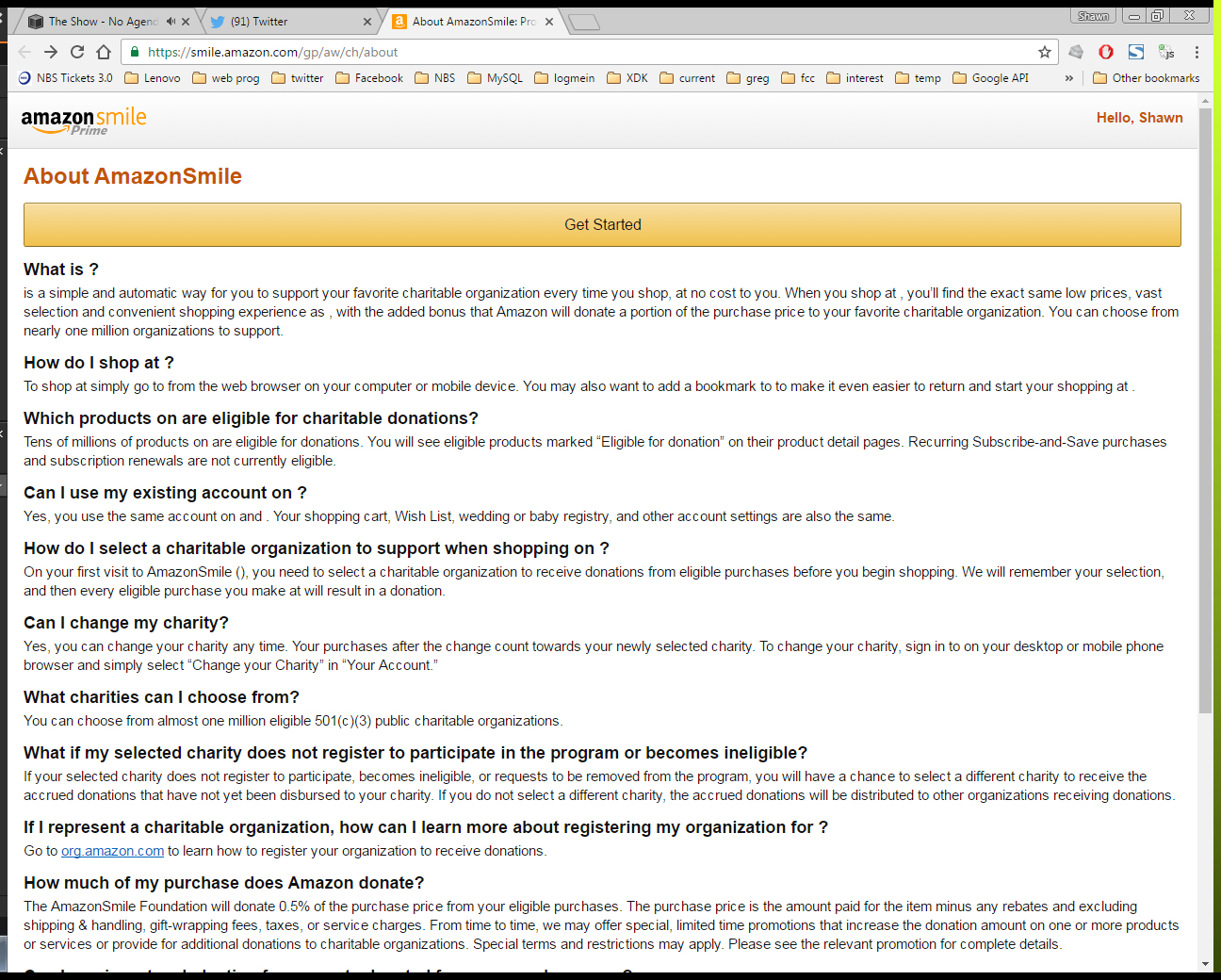Mute audio on The Show tab speaker icon
The width and height of the screenshot is (1221, 980).
171,21
